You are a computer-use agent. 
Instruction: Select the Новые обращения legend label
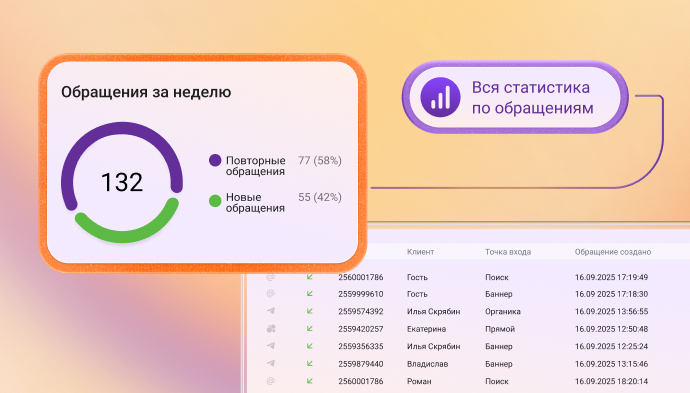coord(255,202)
